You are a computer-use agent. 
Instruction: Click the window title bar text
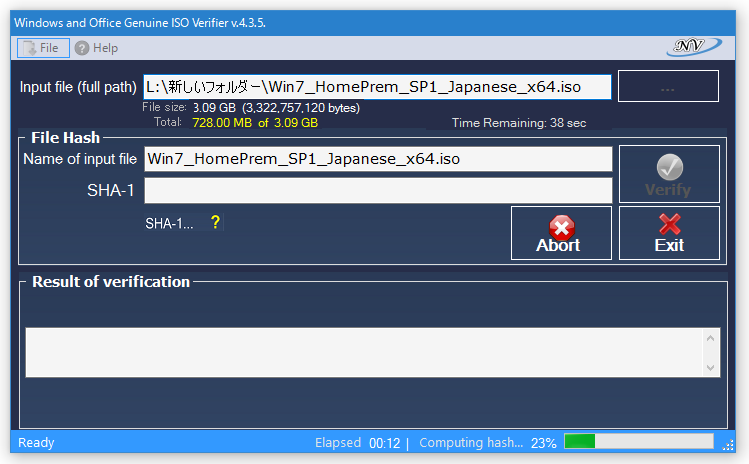pos(140,22)
